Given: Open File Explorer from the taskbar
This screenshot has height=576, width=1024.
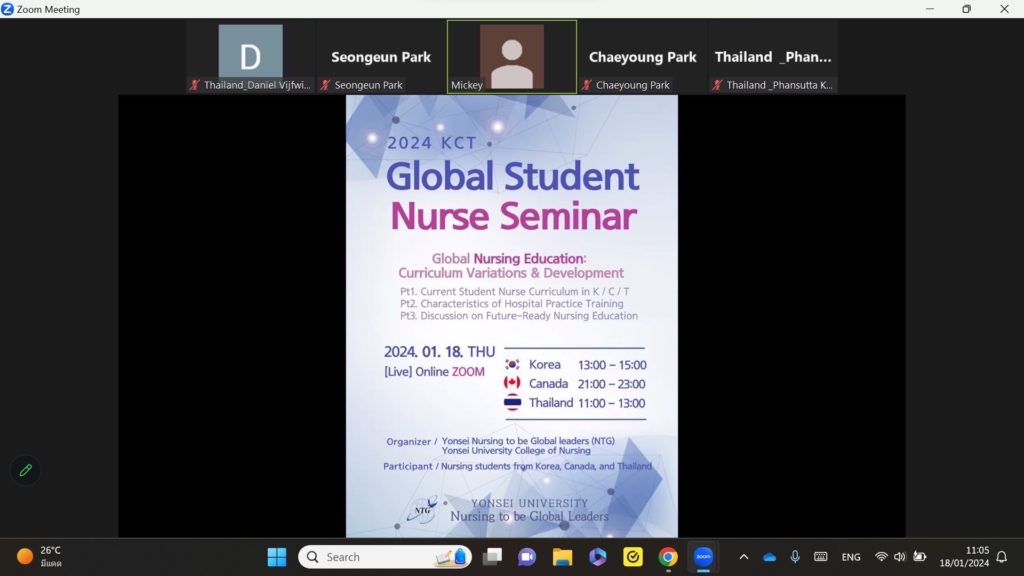Looking at the screenshot, I should tap(562, 557).
